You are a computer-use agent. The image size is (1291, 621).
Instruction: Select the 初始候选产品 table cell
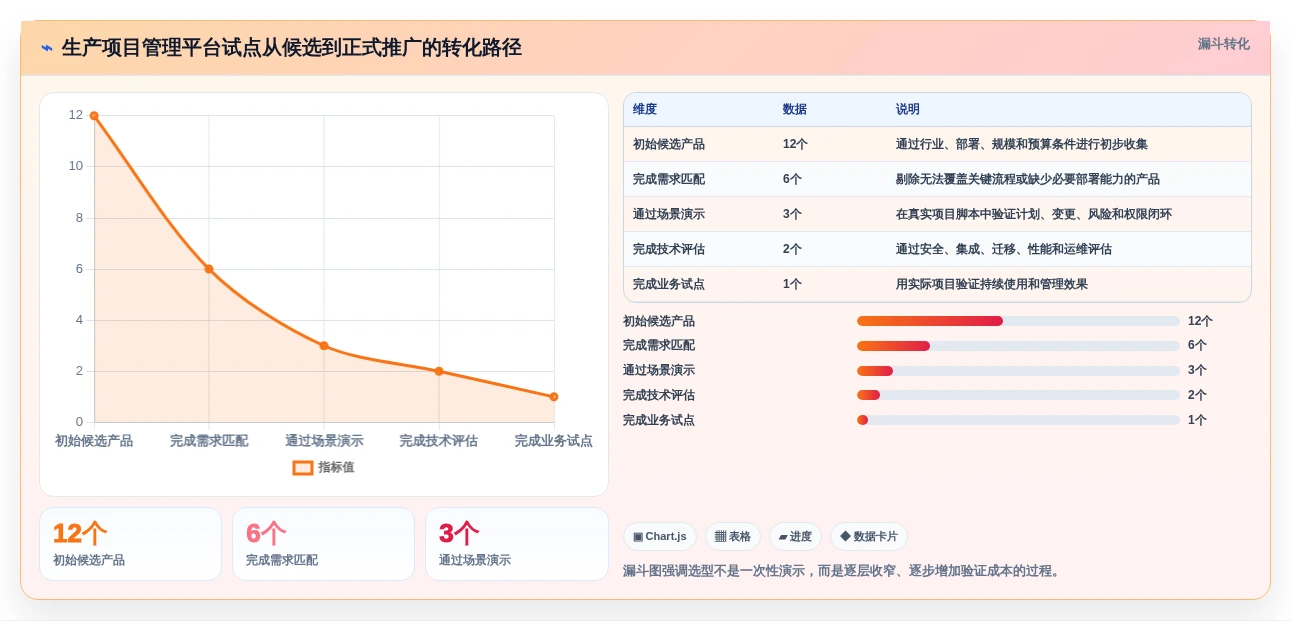click(669, 144)
